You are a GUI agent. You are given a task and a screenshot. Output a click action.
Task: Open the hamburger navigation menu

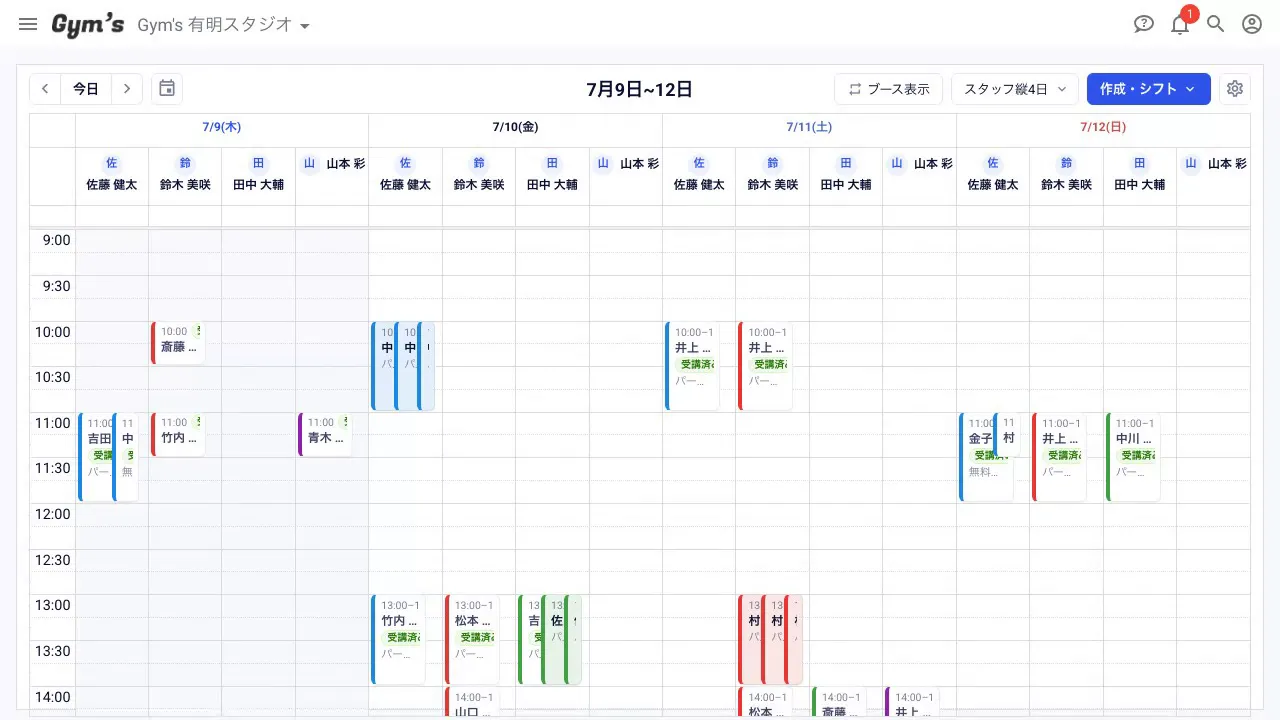(x=28, y=24)
